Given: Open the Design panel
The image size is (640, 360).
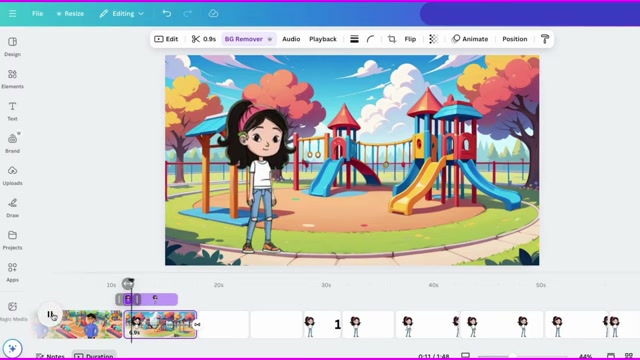Looking at the screenshot, I should (x=12, y=47).
